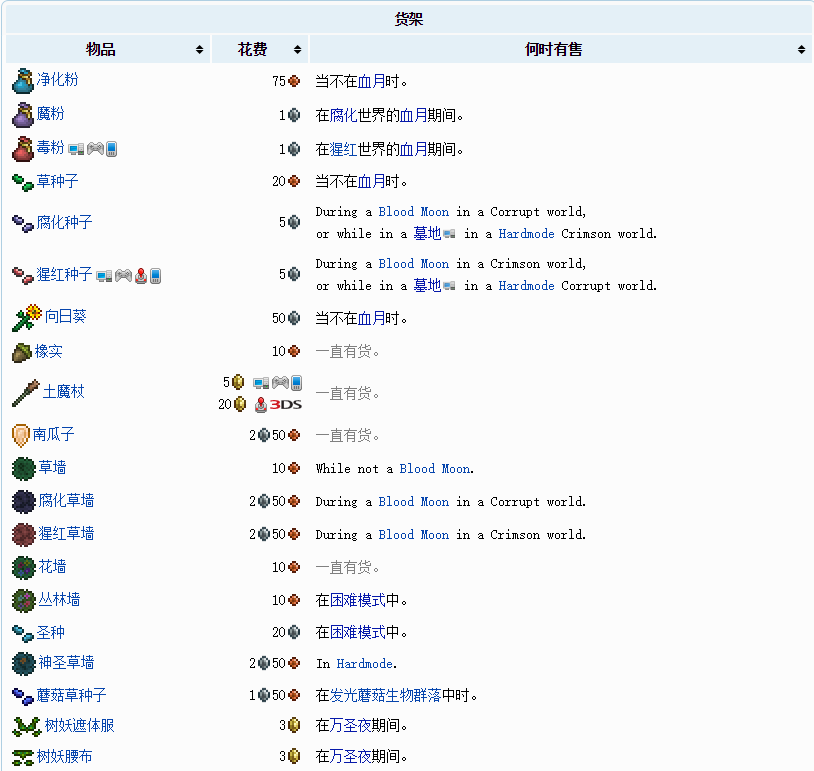The image size is (814, 771).
Task: Click the Dryad Coverings (树妖遮体服) icon
Action: tap(26, 726)
